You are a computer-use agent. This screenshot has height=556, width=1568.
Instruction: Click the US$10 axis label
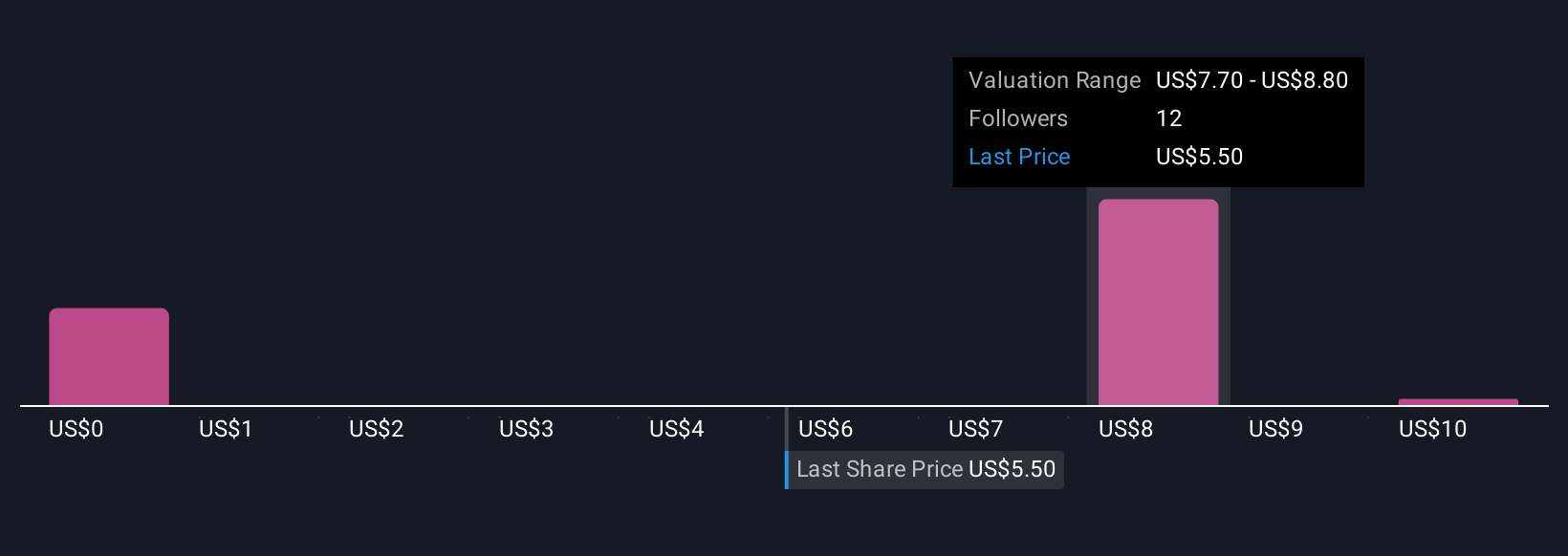1432,429
